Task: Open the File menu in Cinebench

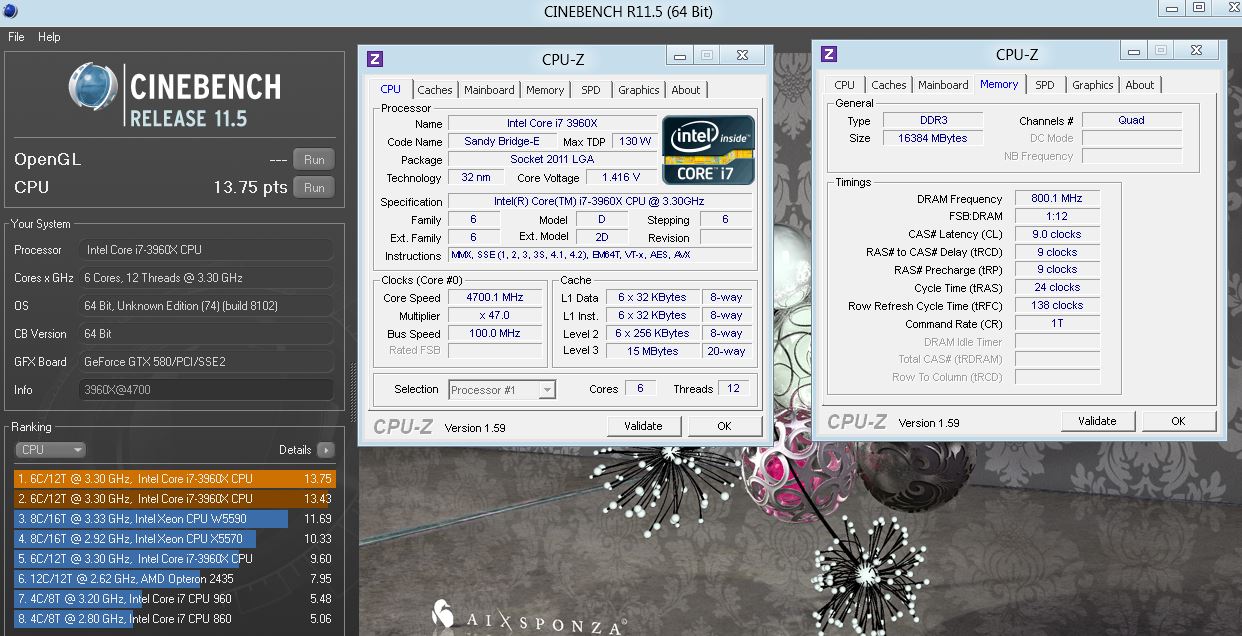Action: click(x=16, y=37)
